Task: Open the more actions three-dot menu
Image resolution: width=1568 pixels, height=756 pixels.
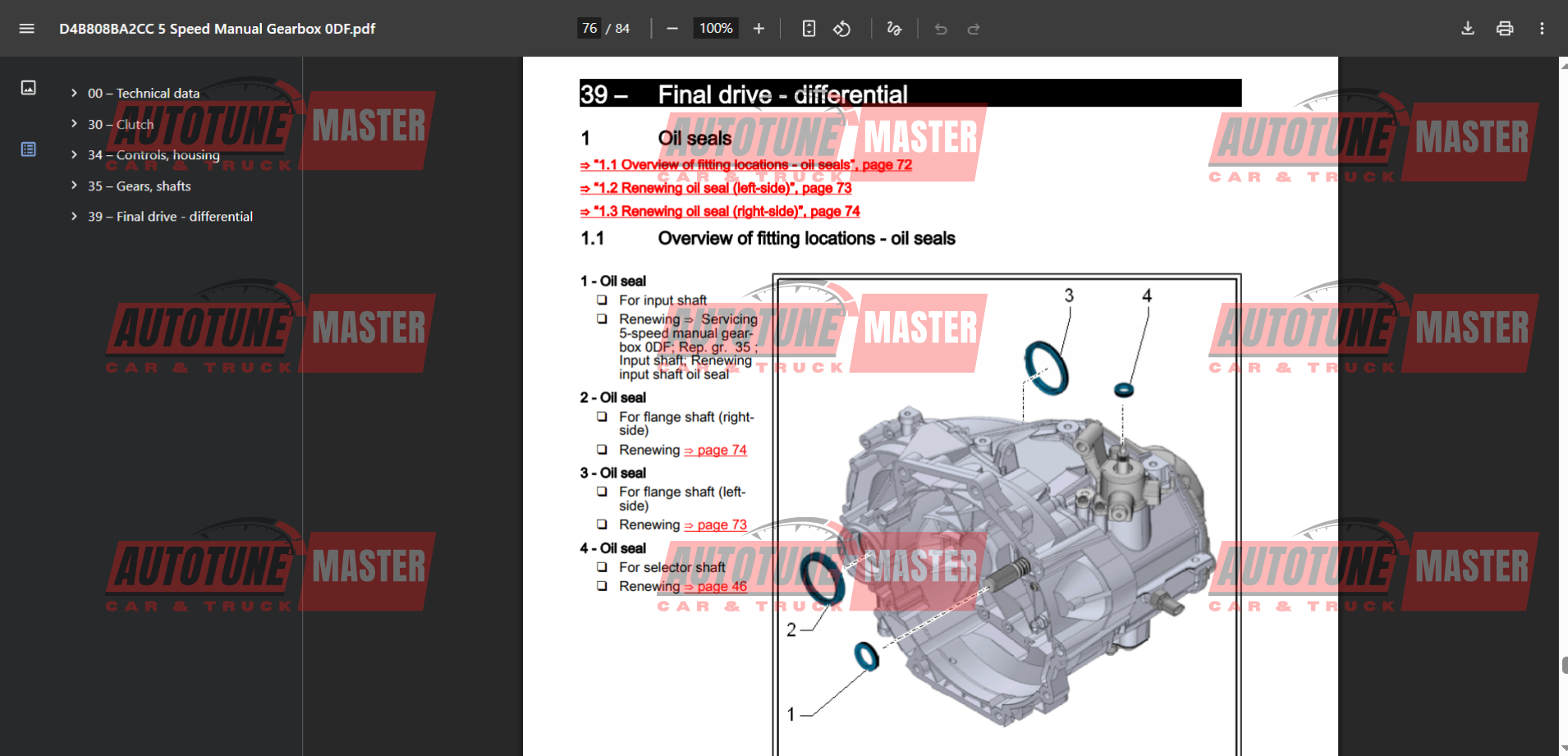Action: [1542, 29]
